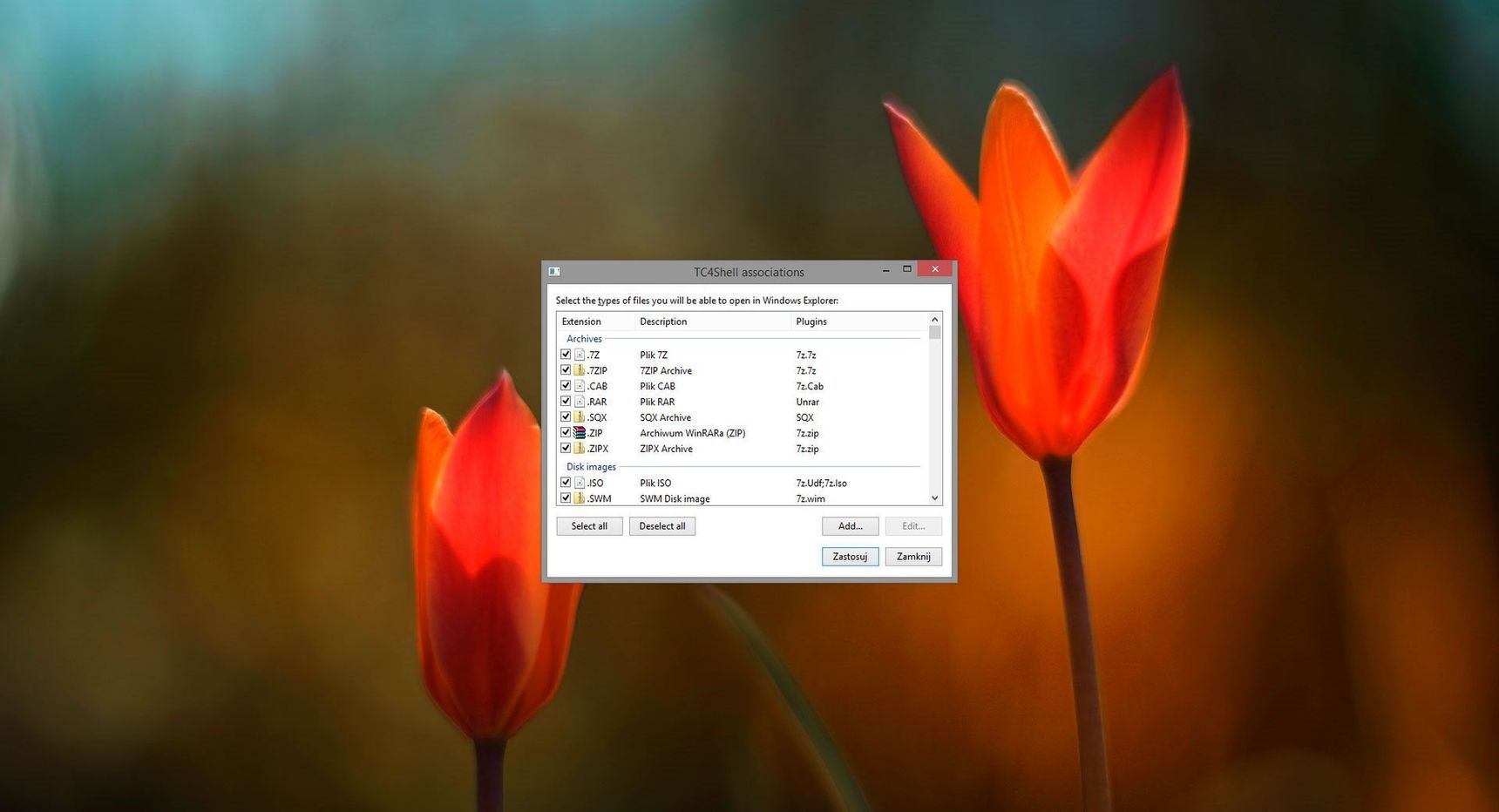Open the Add... dialog button

[850, 526]
